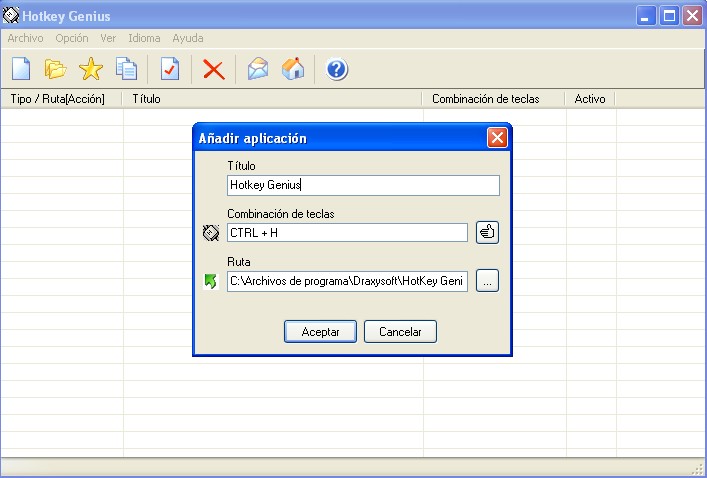Click the Título column header in the list

point(272,99)
